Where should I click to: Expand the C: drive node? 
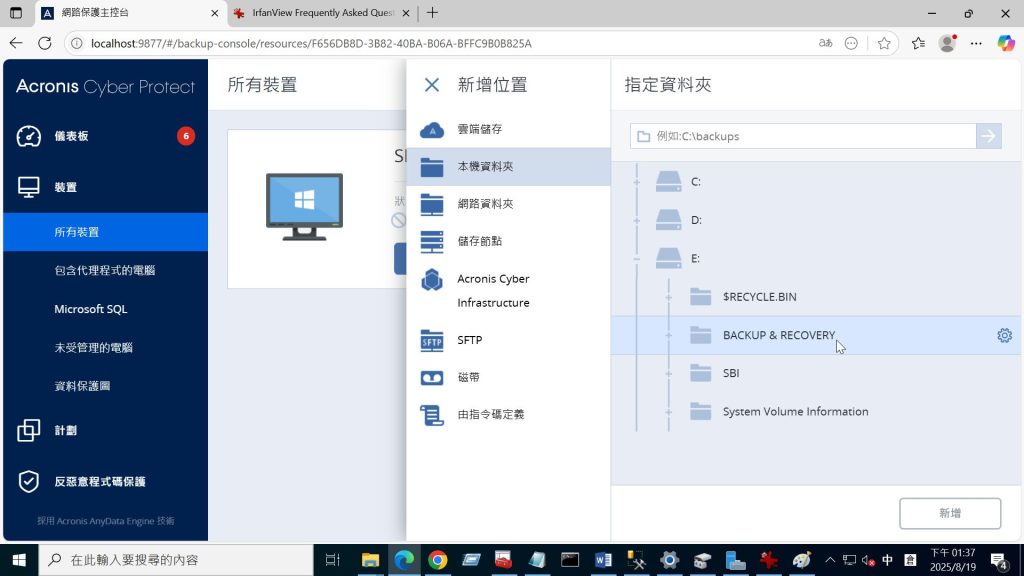point(636,182)
